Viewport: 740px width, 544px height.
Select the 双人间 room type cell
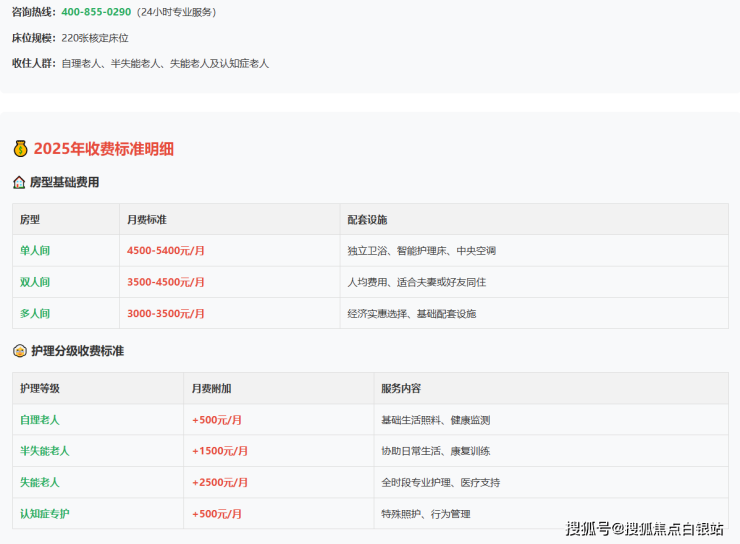(x=35, y=282)
